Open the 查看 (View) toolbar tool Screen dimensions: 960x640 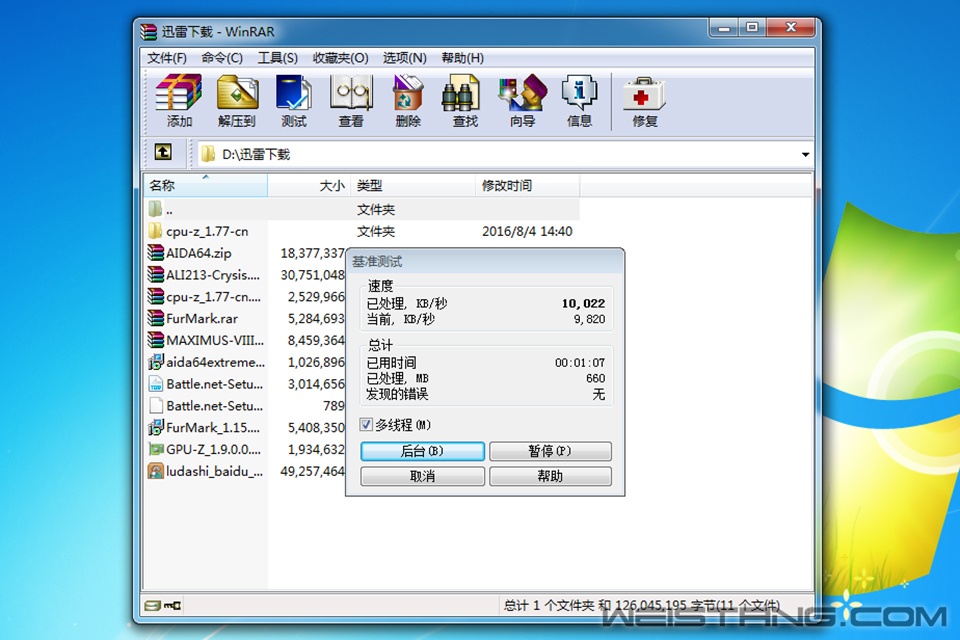(x=351, y=101)
